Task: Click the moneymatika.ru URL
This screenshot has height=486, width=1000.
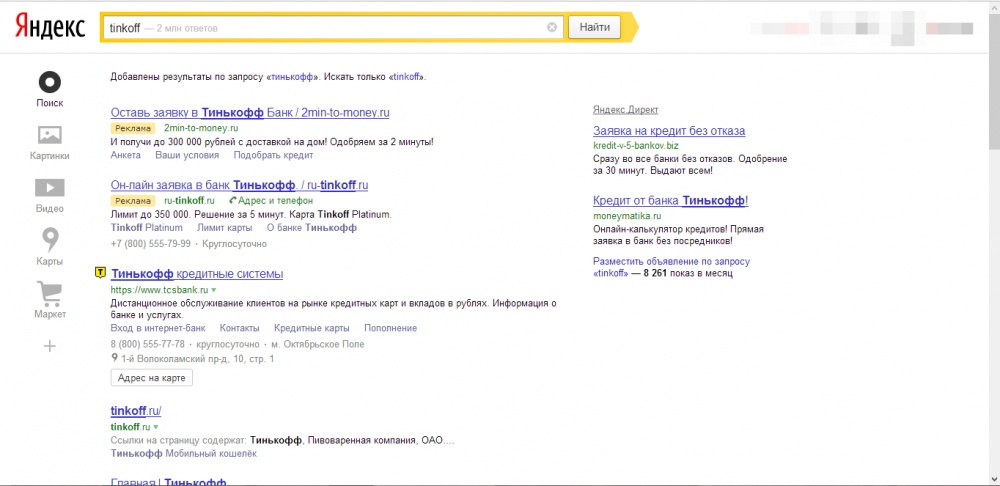Action: (x=626, y=216)
